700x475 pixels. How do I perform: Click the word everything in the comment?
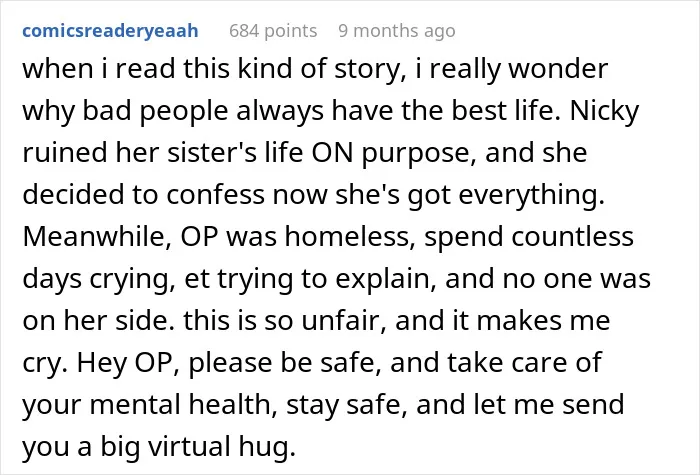click(x=532, y=196)
